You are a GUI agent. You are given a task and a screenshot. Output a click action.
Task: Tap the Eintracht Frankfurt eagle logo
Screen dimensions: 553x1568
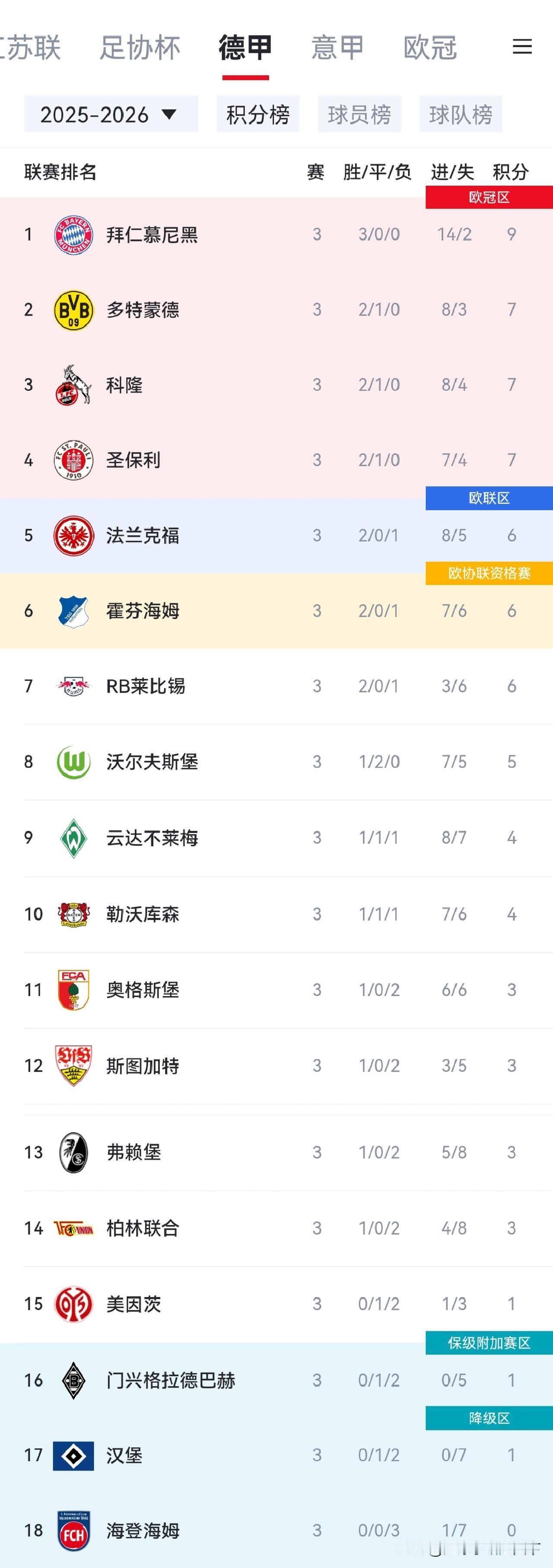[73, 536]
